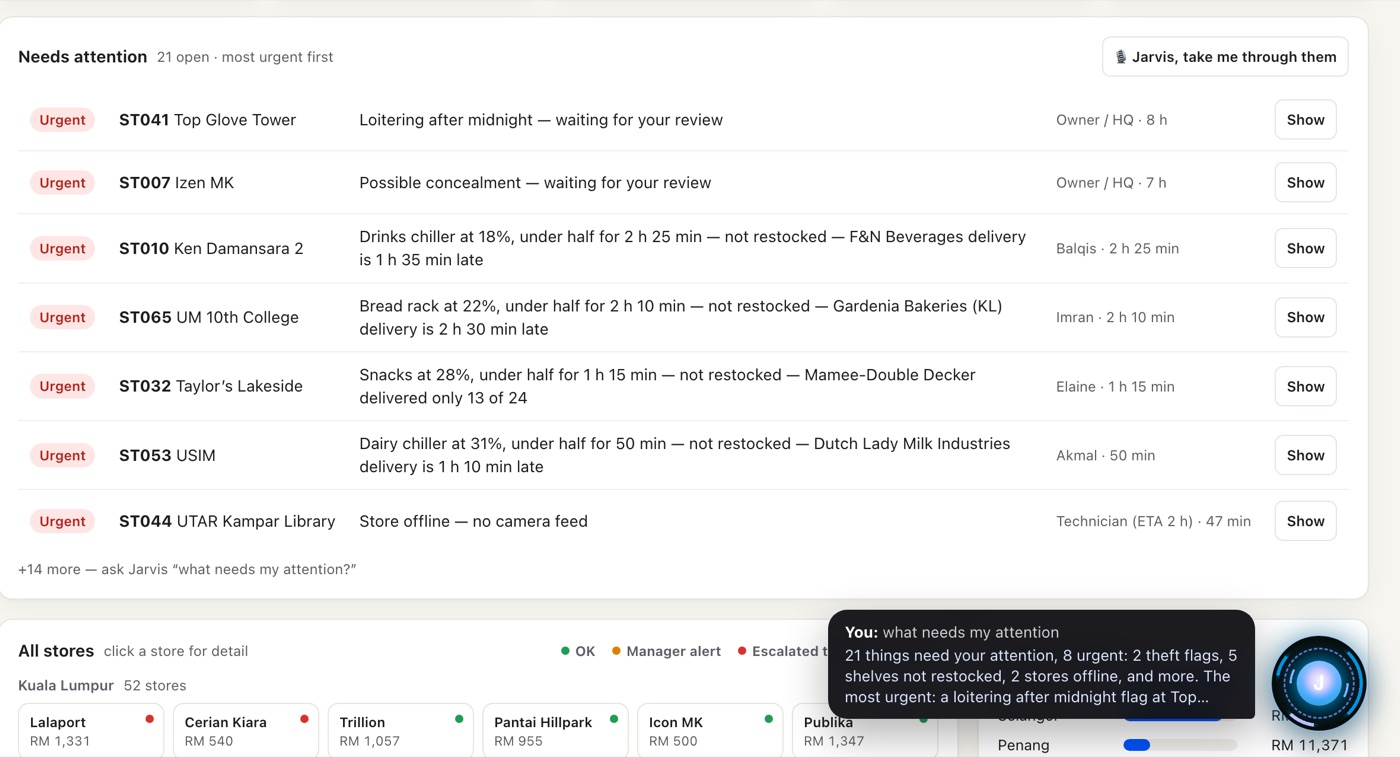This screenshot has width=1400, height=757.
Task: Select store name "ST007 Izen MK"
Action: tap(176, 183)
